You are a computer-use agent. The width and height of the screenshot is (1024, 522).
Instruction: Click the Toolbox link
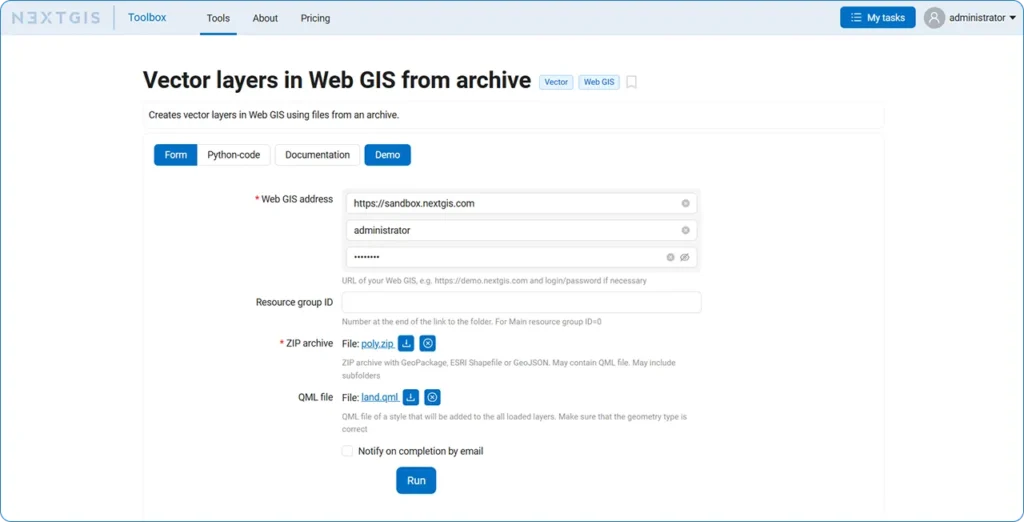click(147, 18)
